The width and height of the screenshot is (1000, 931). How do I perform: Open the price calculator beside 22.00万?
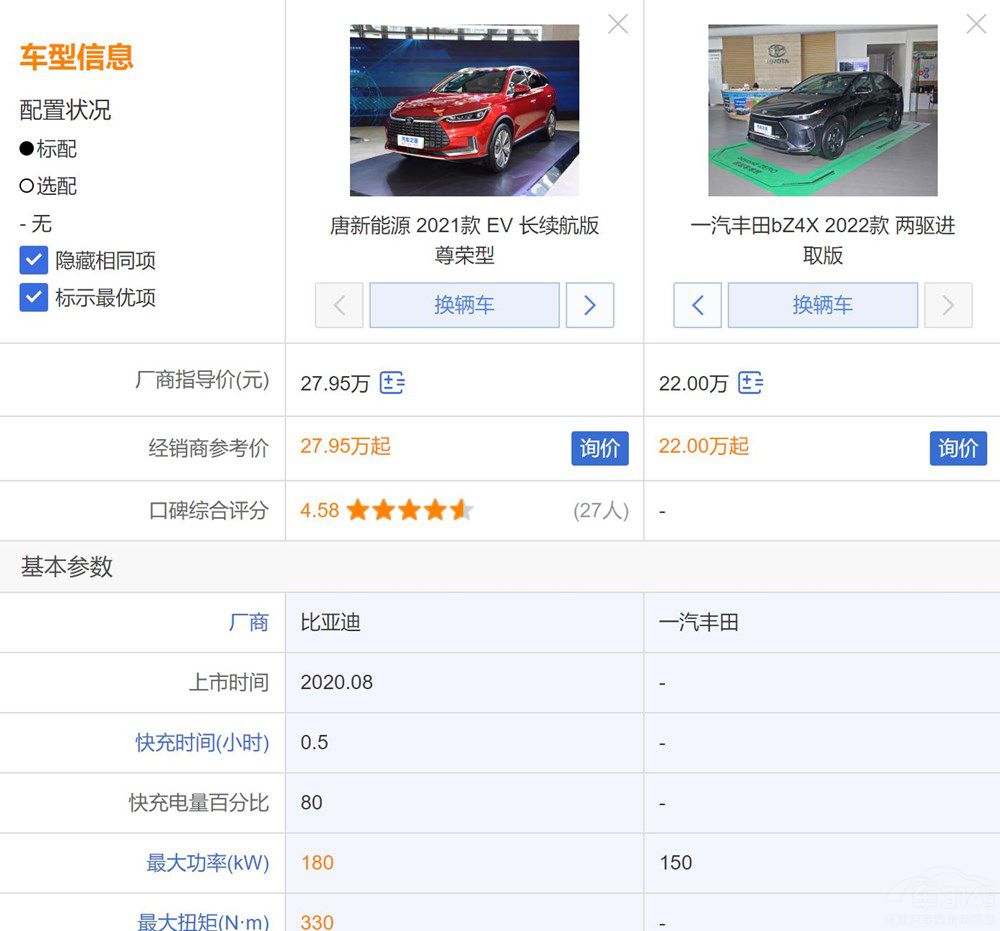[751, 383]
